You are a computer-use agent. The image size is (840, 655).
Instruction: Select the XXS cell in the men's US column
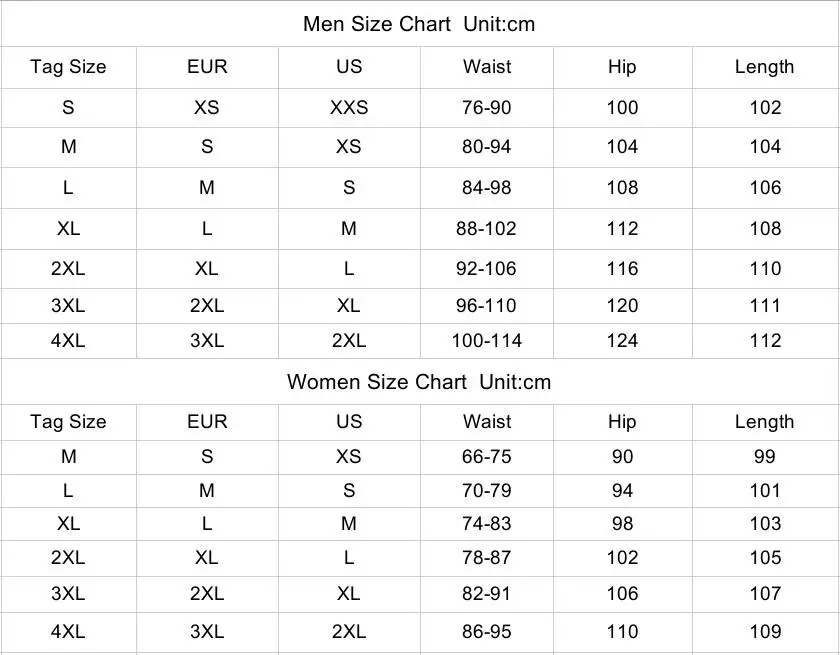coord(349,107)
